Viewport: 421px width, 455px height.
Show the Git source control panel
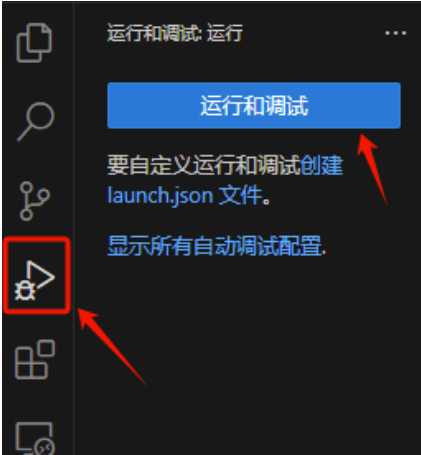34,201
